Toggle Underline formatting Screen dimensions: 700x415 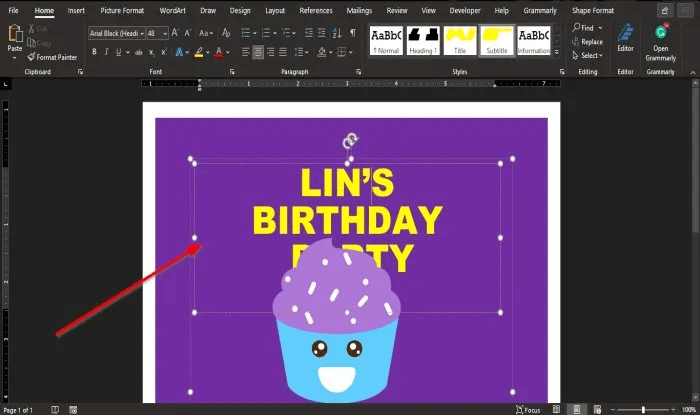click(x=118, y=52)
